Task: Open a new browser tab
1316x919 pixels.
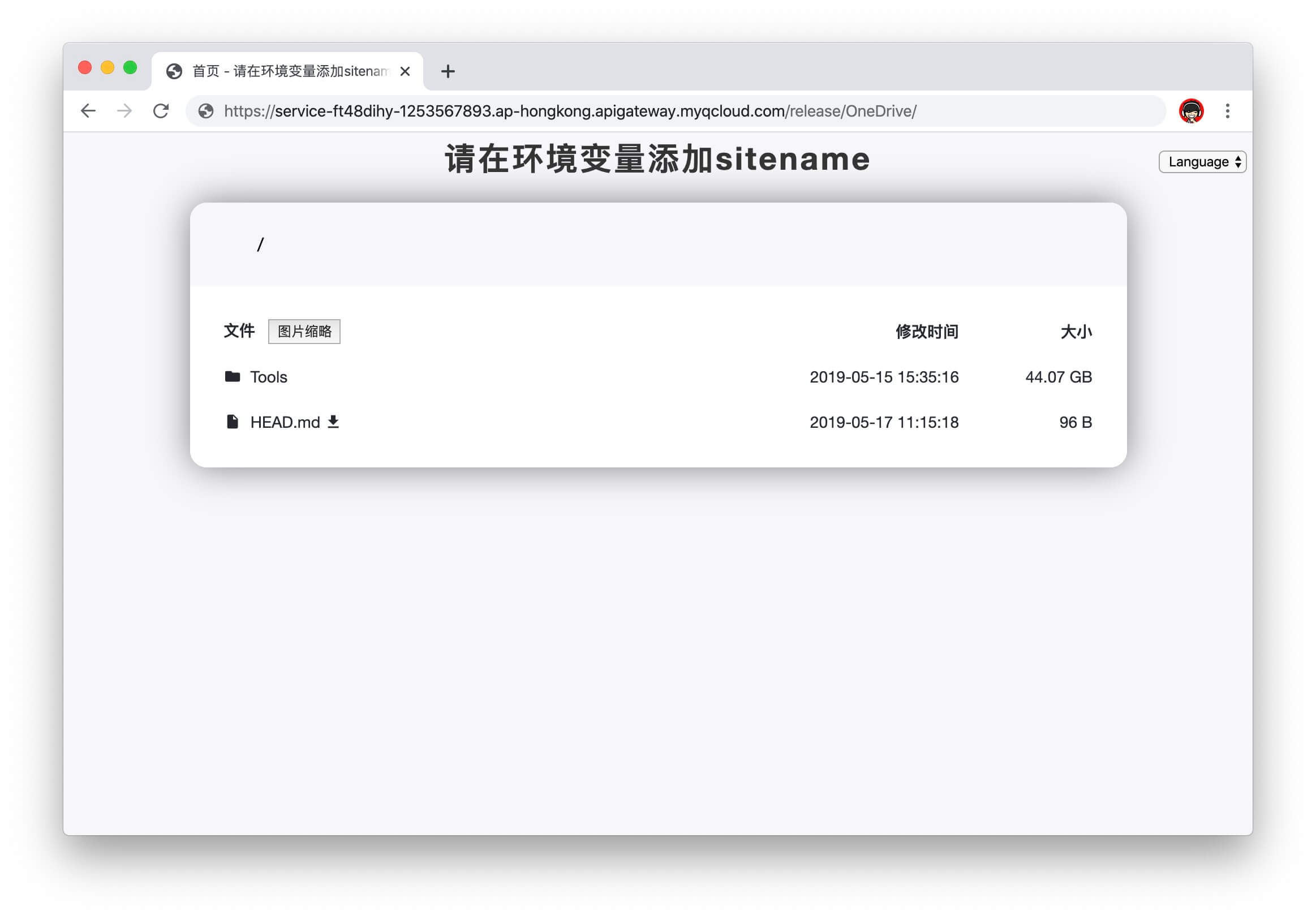Action: 448,71
